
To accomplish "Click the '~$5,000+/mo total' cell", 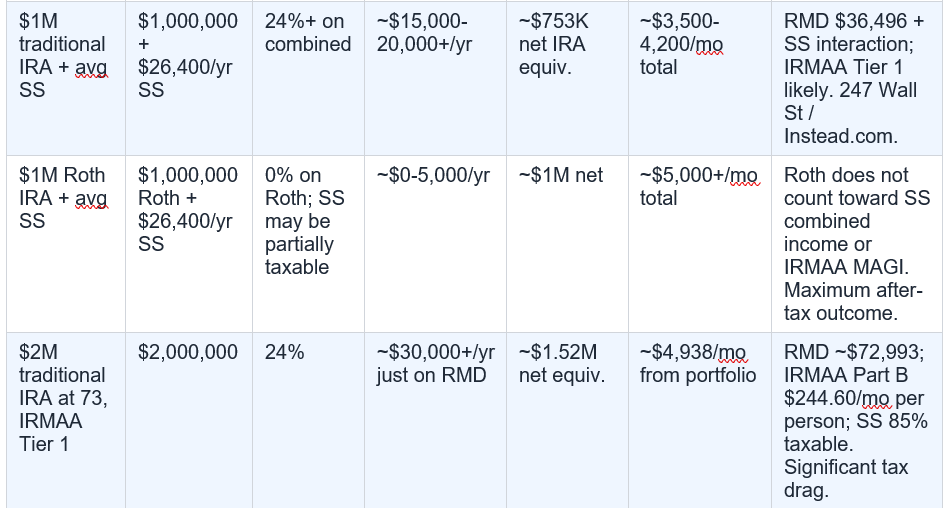I will (x=699, y=244).
